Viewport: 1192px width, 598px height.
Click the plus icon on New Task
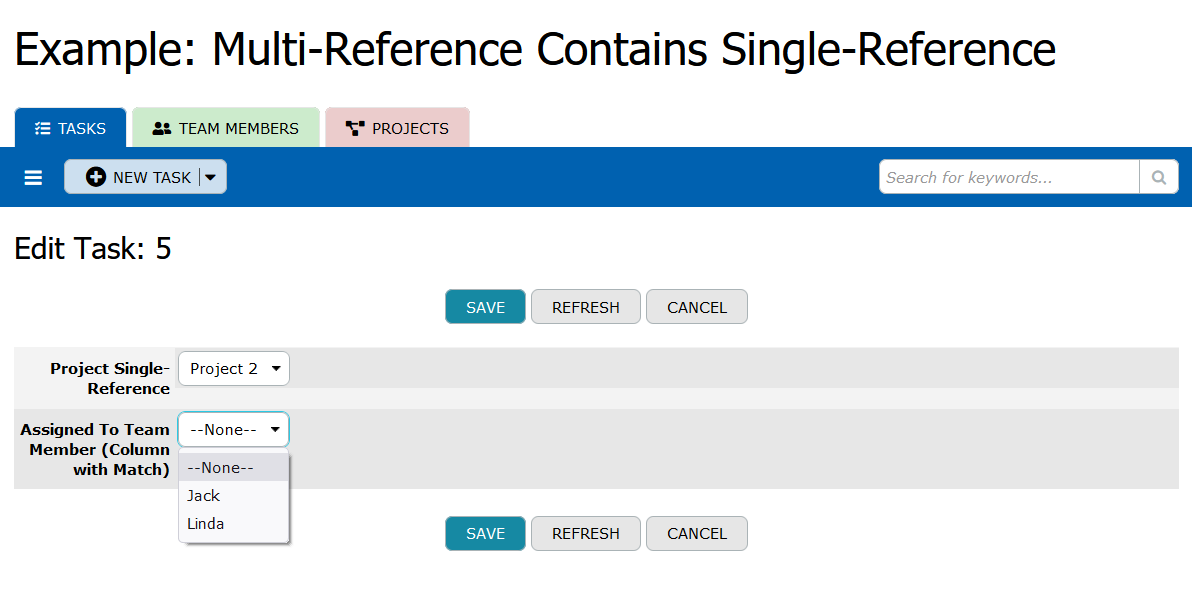click(x=96, y=177)
